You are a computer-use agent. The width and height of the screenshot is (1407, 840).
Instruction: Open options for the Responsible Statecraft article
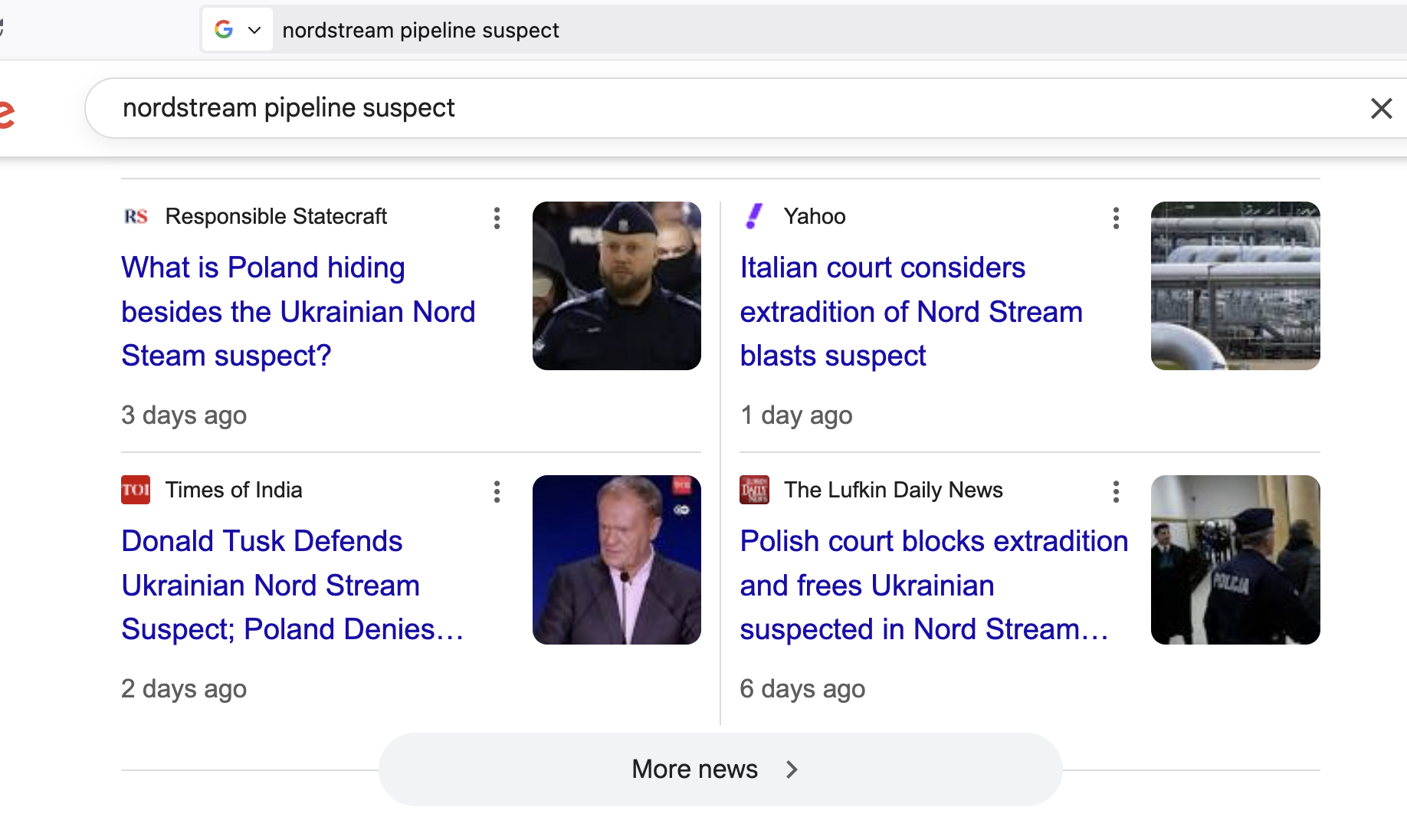pyautogui.click(x=497, y=218)
